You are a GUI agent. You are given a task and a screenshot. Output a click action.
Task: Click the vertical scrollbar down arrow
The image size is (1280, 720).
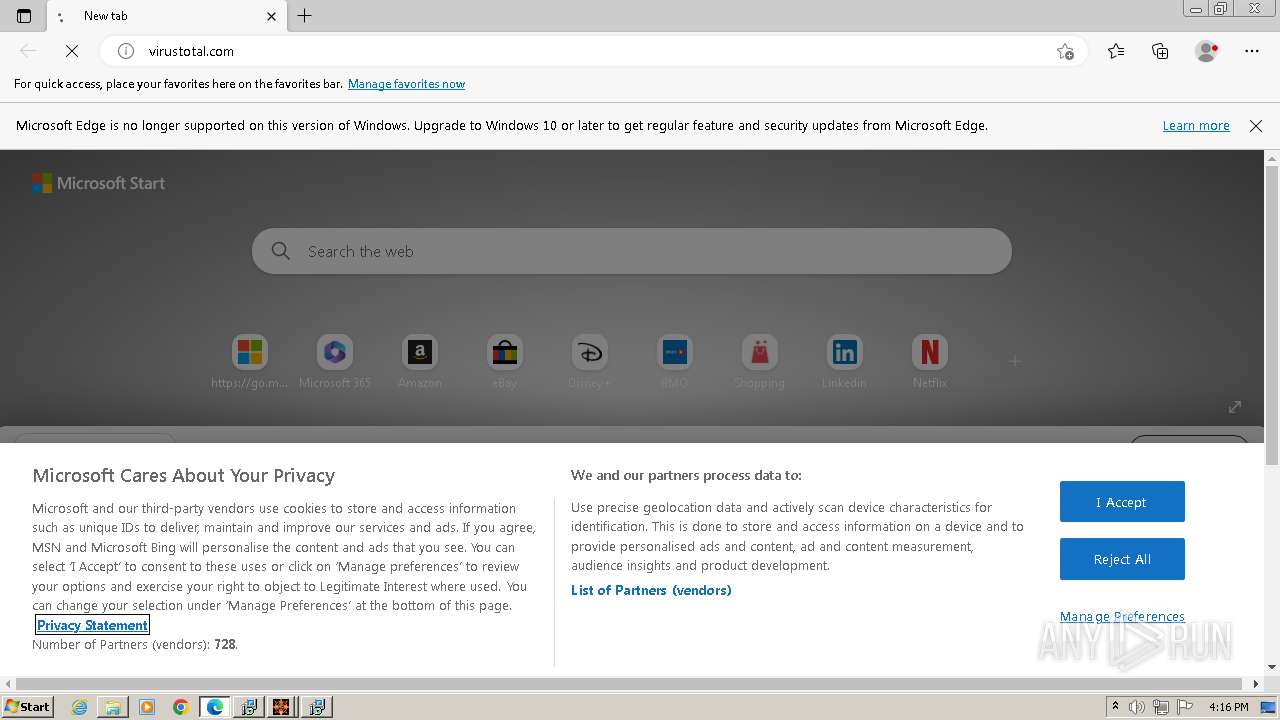click(1272, 667)
